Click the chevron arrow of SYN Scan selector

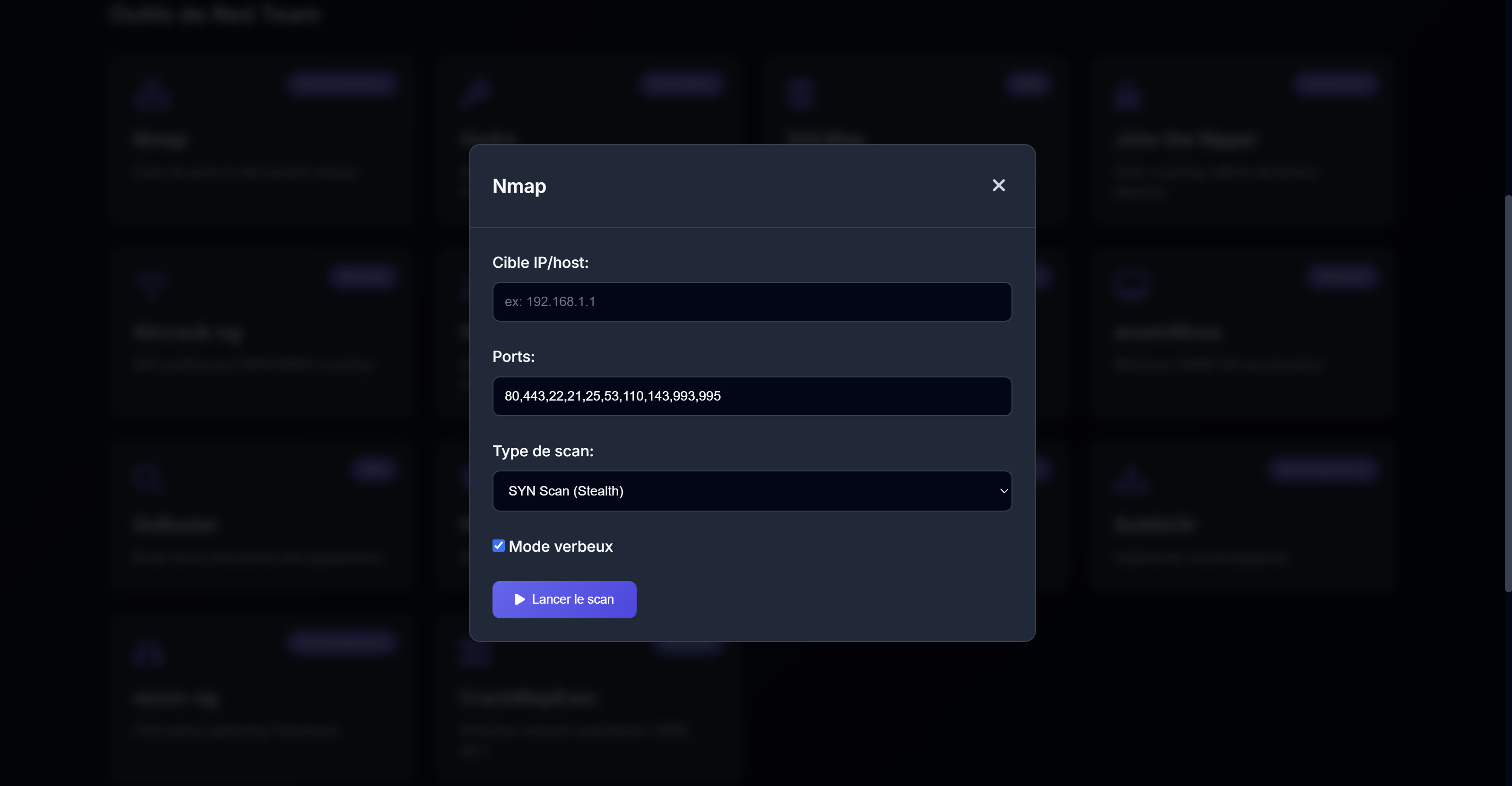1004,491
